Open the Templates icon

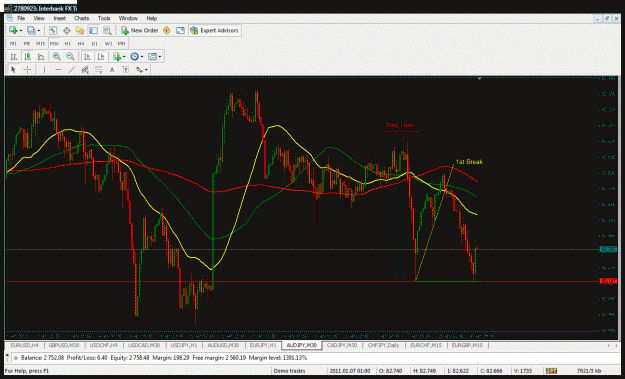tap(152, 57)
